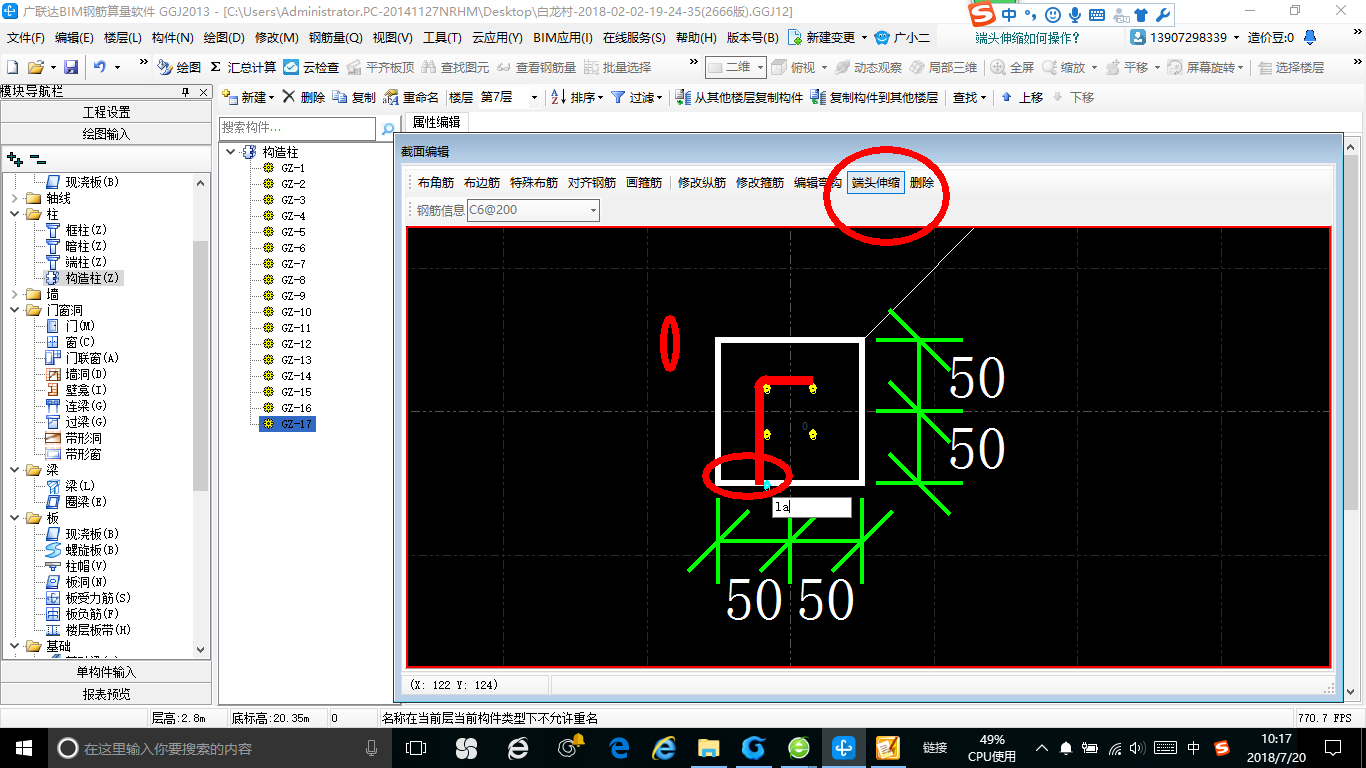Toggle the 端头伸缩 tool
Image resolution: width=1366 pixels, height=768 pixels.
[x=876, y=183]
